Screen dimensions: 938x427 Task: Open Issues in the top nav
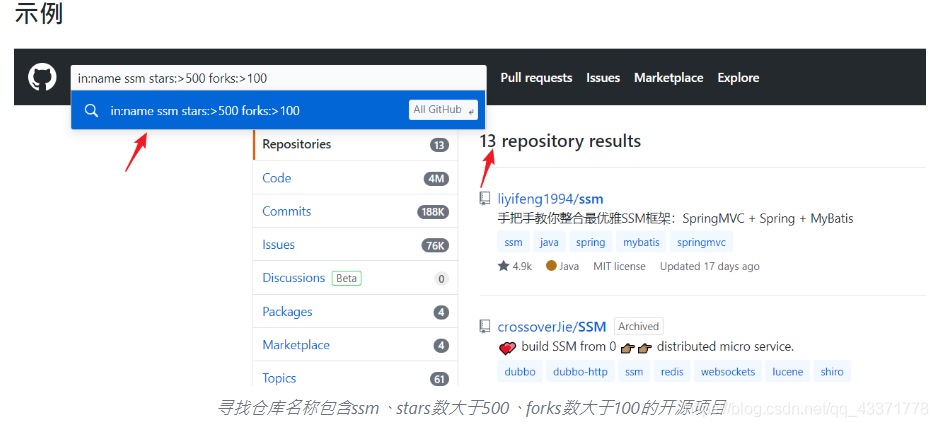[x=603, y=78]
